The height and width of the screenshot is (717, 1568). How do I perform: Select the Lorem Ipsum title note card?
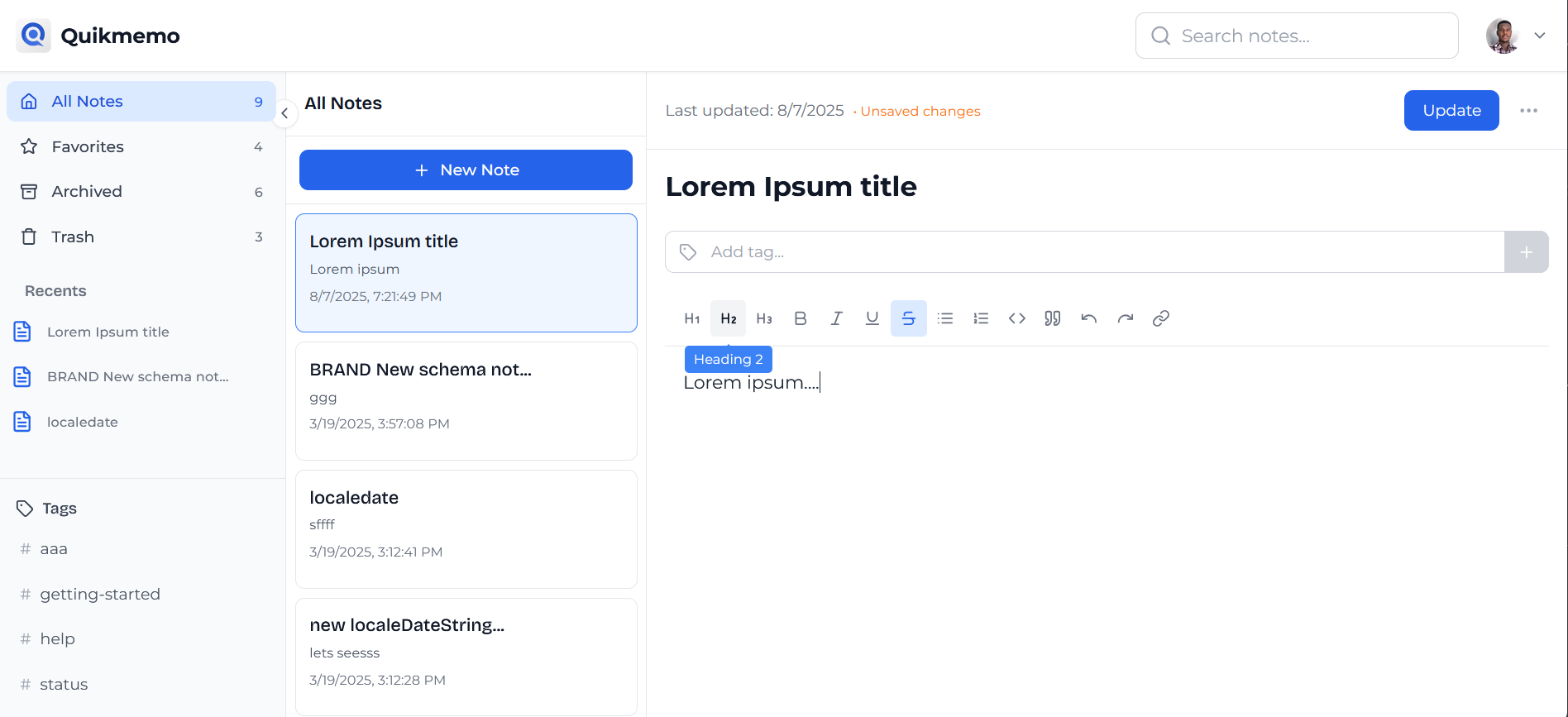point(466,273)
